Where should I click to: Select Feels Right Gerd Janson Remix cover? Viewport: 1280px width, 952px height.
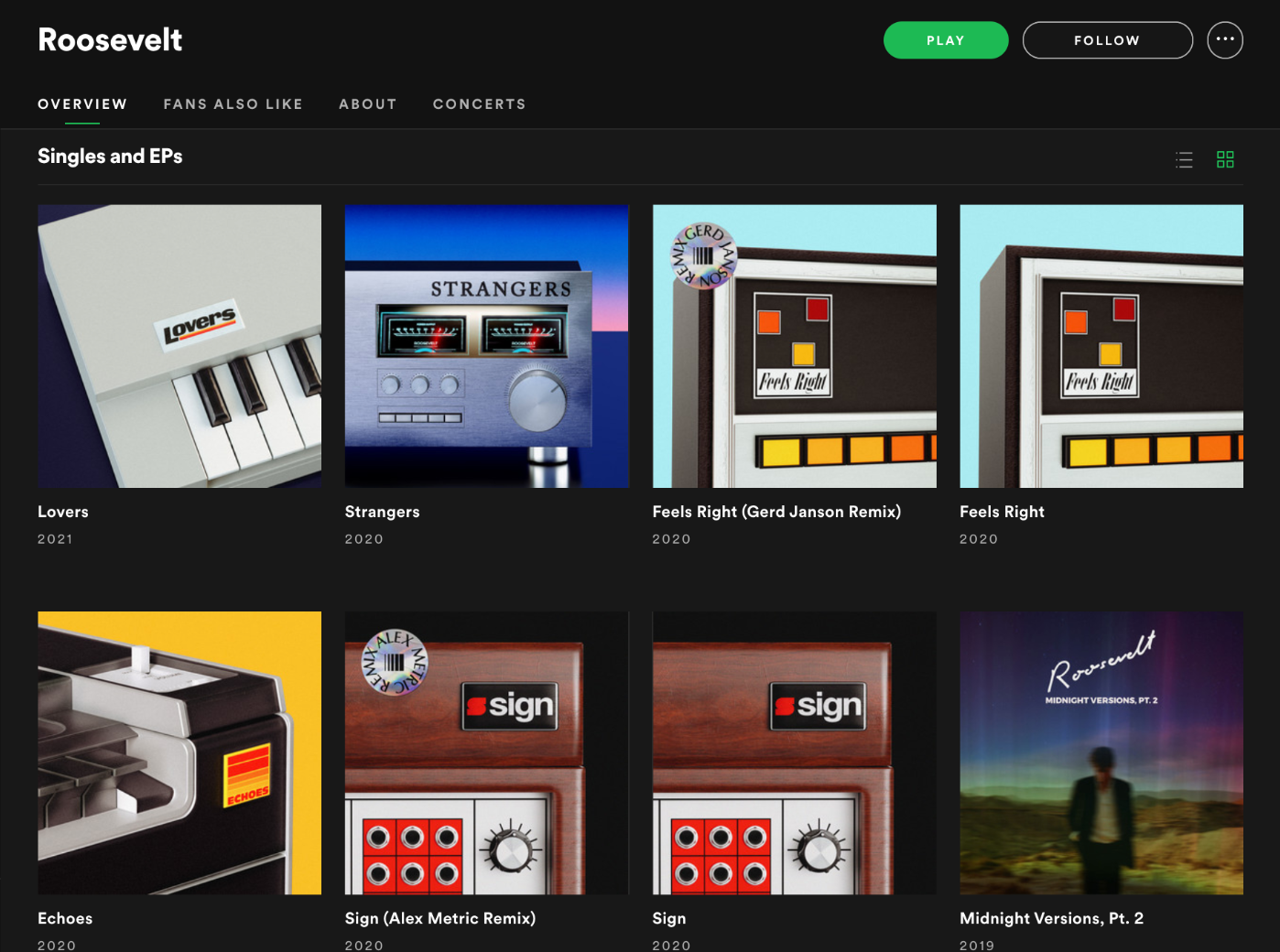click(x=795, y=346)
